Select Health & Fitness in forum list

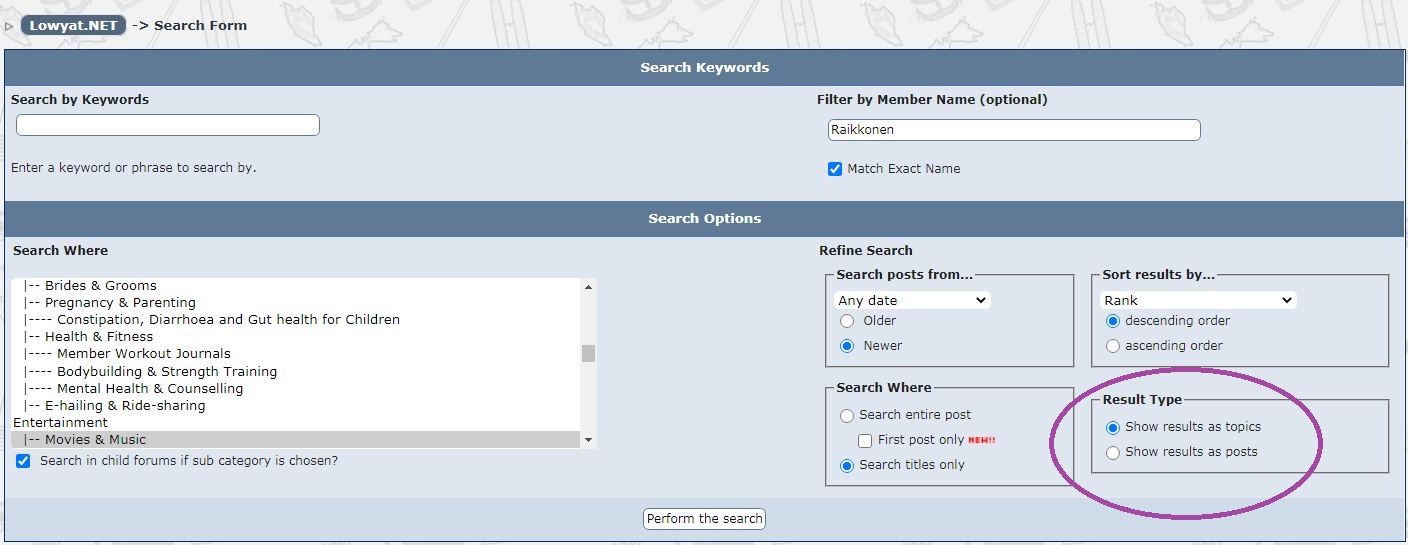[x=99, y=337]
